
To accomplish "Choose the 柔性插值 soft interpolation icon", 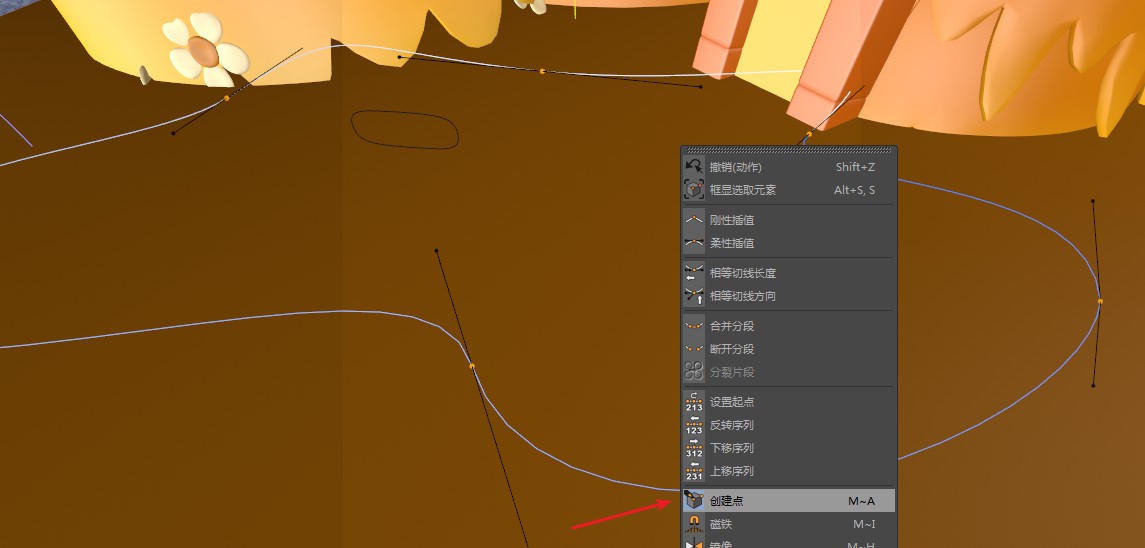I will coord(694,243).
